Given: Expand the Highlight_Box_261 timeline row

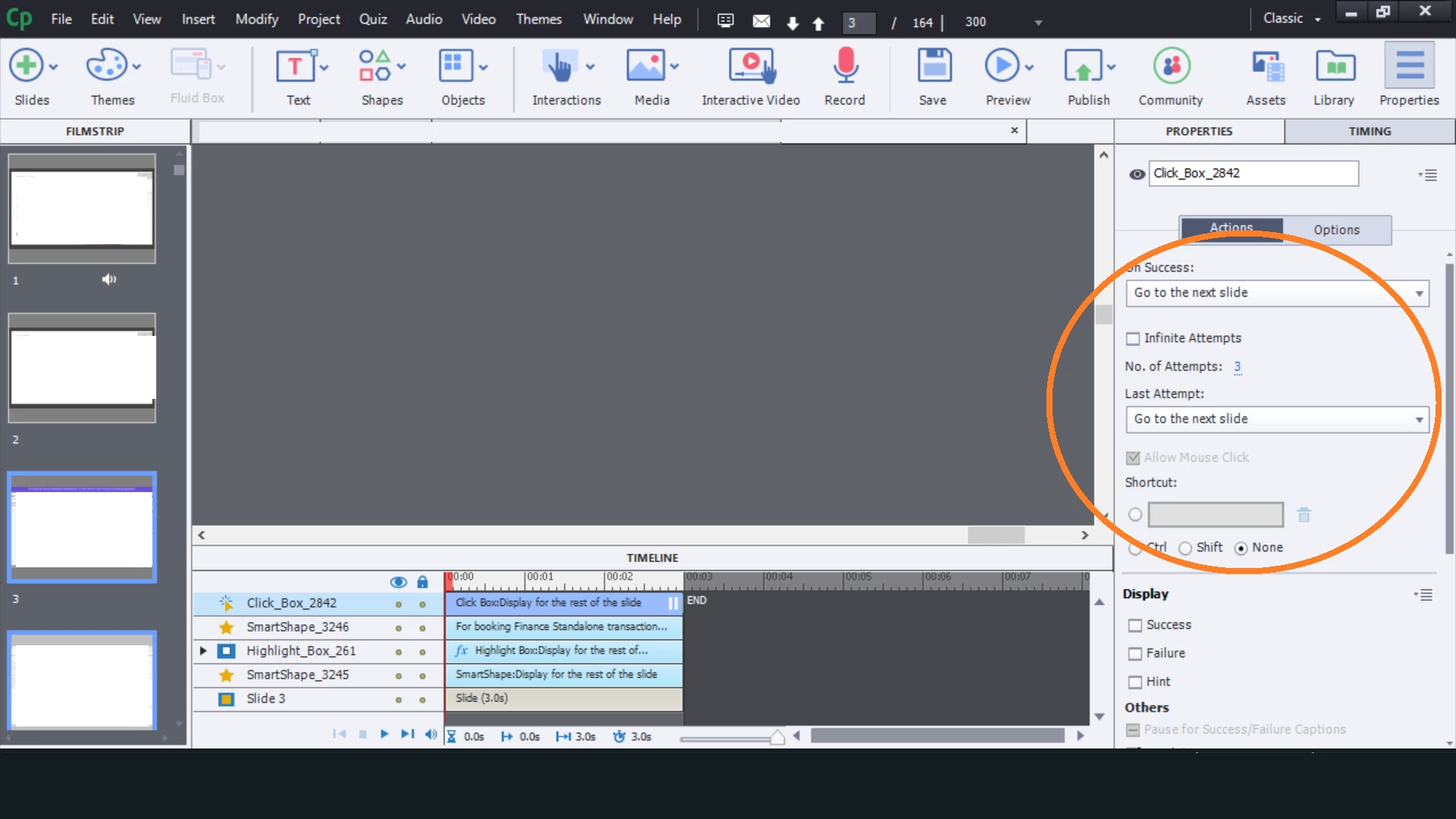Looking at the screenshot, I should (x=203, y=651).
